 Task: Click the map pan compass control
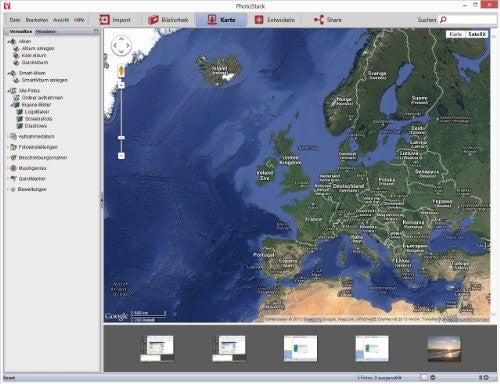[x=121, y=45]
